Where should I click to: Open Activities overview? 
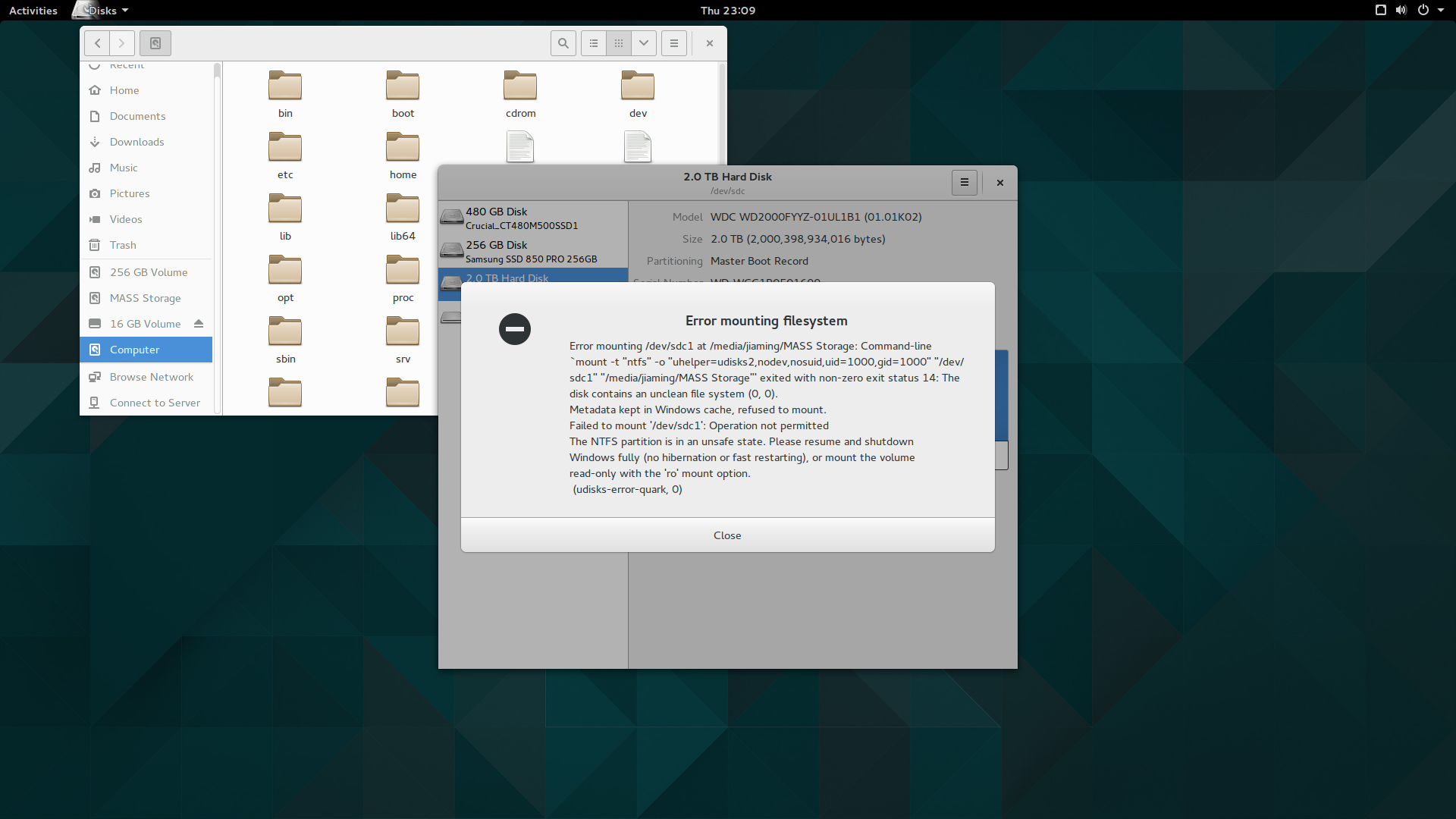coord(33,11)
